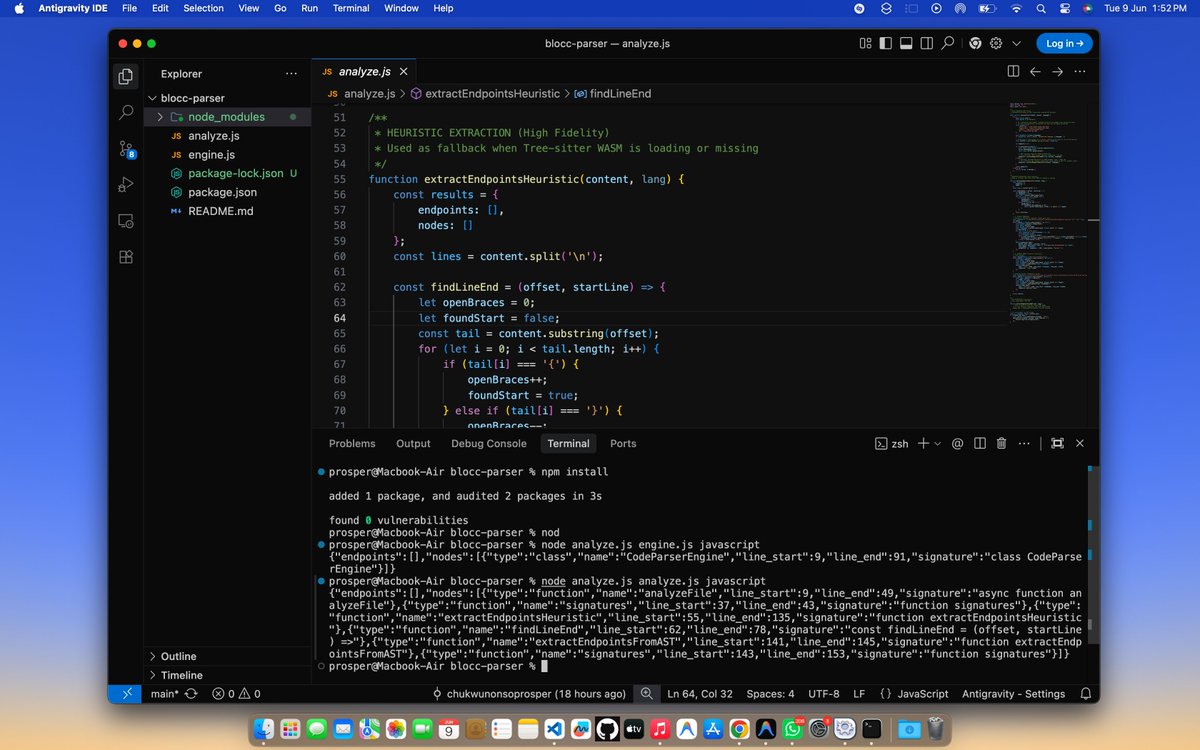Kill the terminal with trash icon

1001,444
